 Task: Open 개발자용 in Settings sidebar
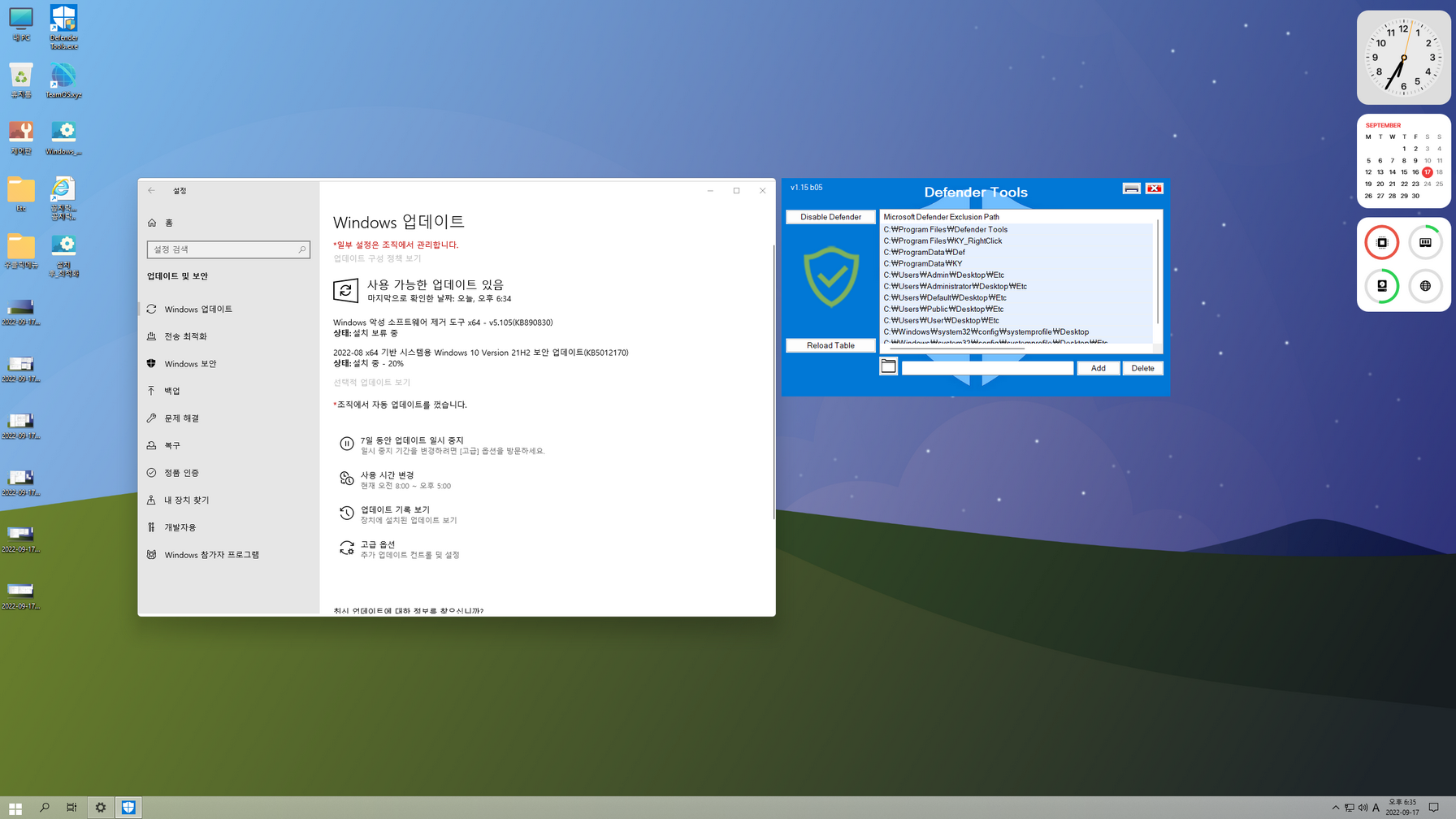click(x=229, y=527)
